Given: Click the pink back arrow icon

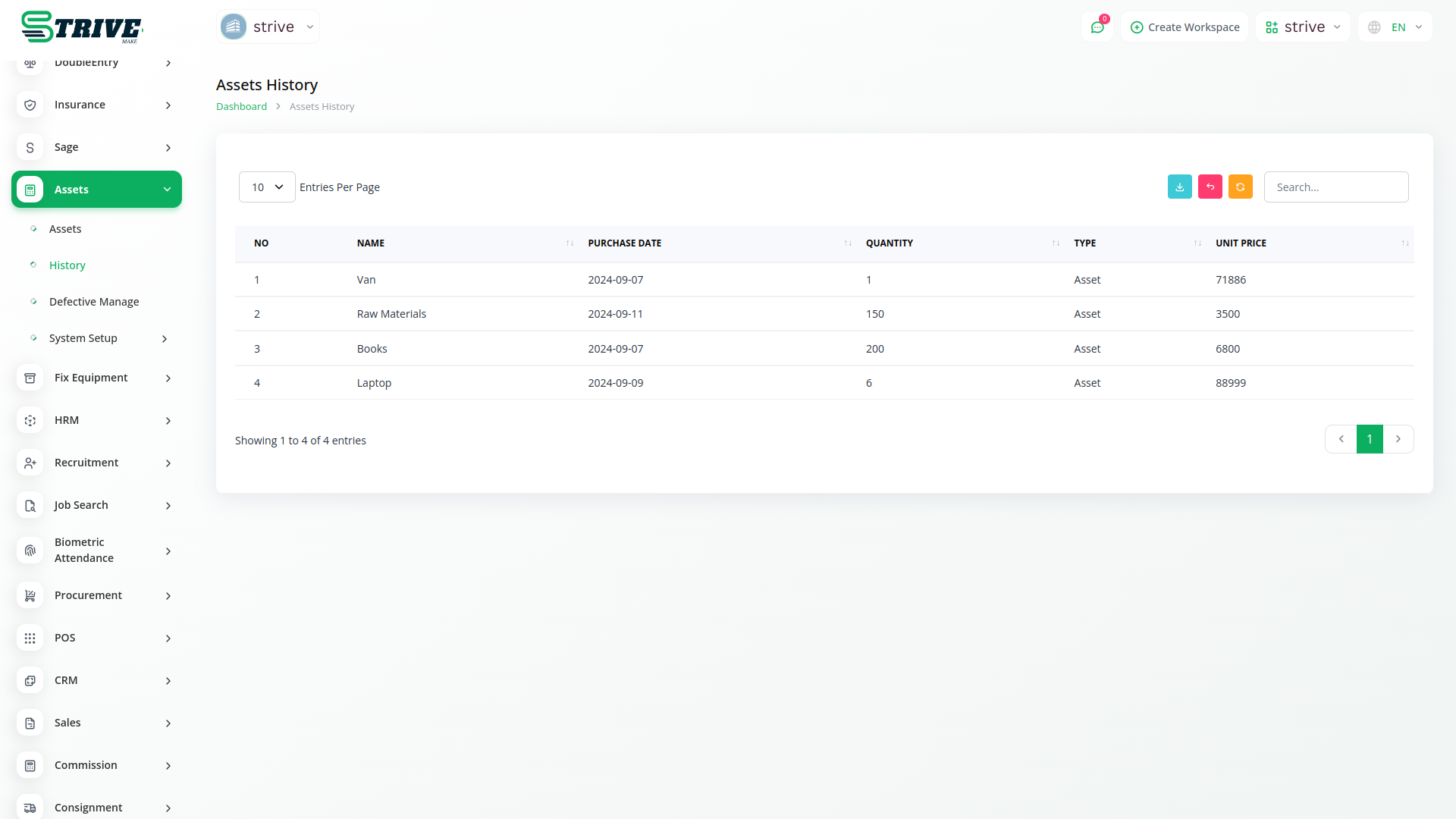Looking at the screenshot, I should pyautogui.click(x=1210, y=187).
